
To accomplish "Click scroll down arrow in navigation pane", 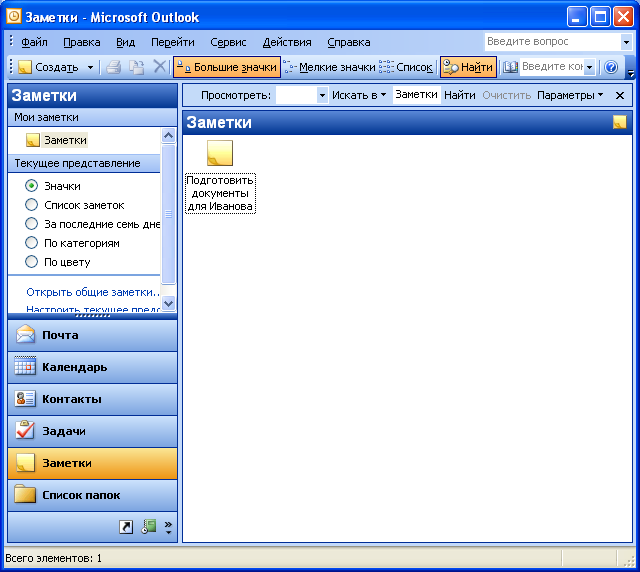I will point(169,303).
